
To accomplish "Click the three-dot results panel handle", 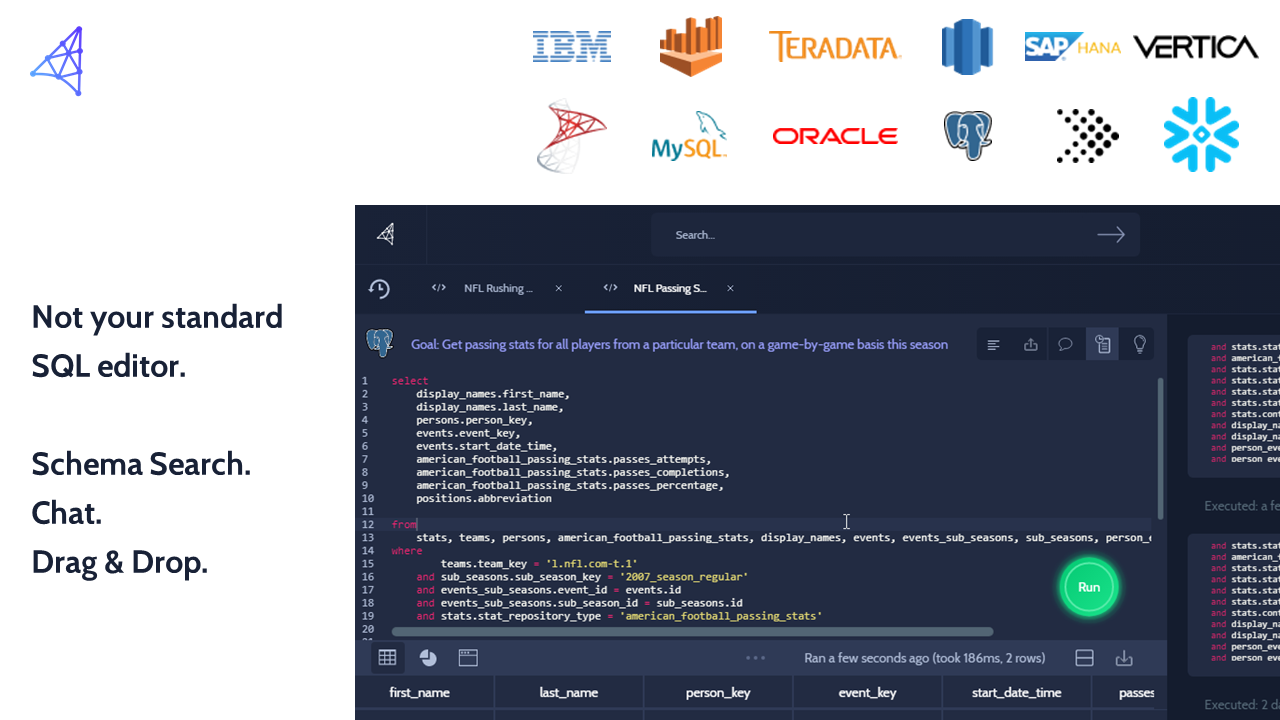I will (756, 658).
